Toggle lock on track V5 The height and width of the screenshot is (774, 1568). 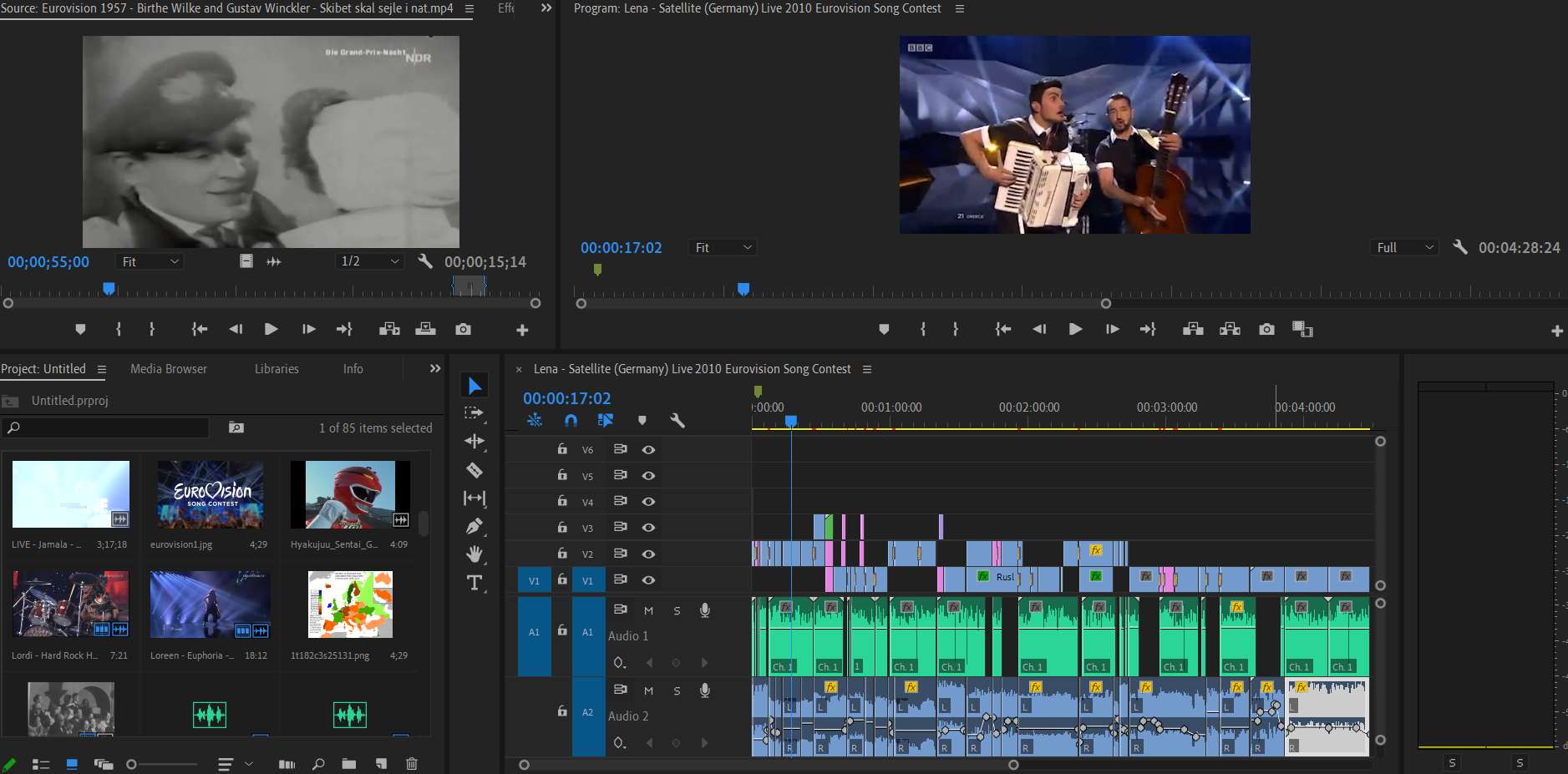tap(562, 475)
